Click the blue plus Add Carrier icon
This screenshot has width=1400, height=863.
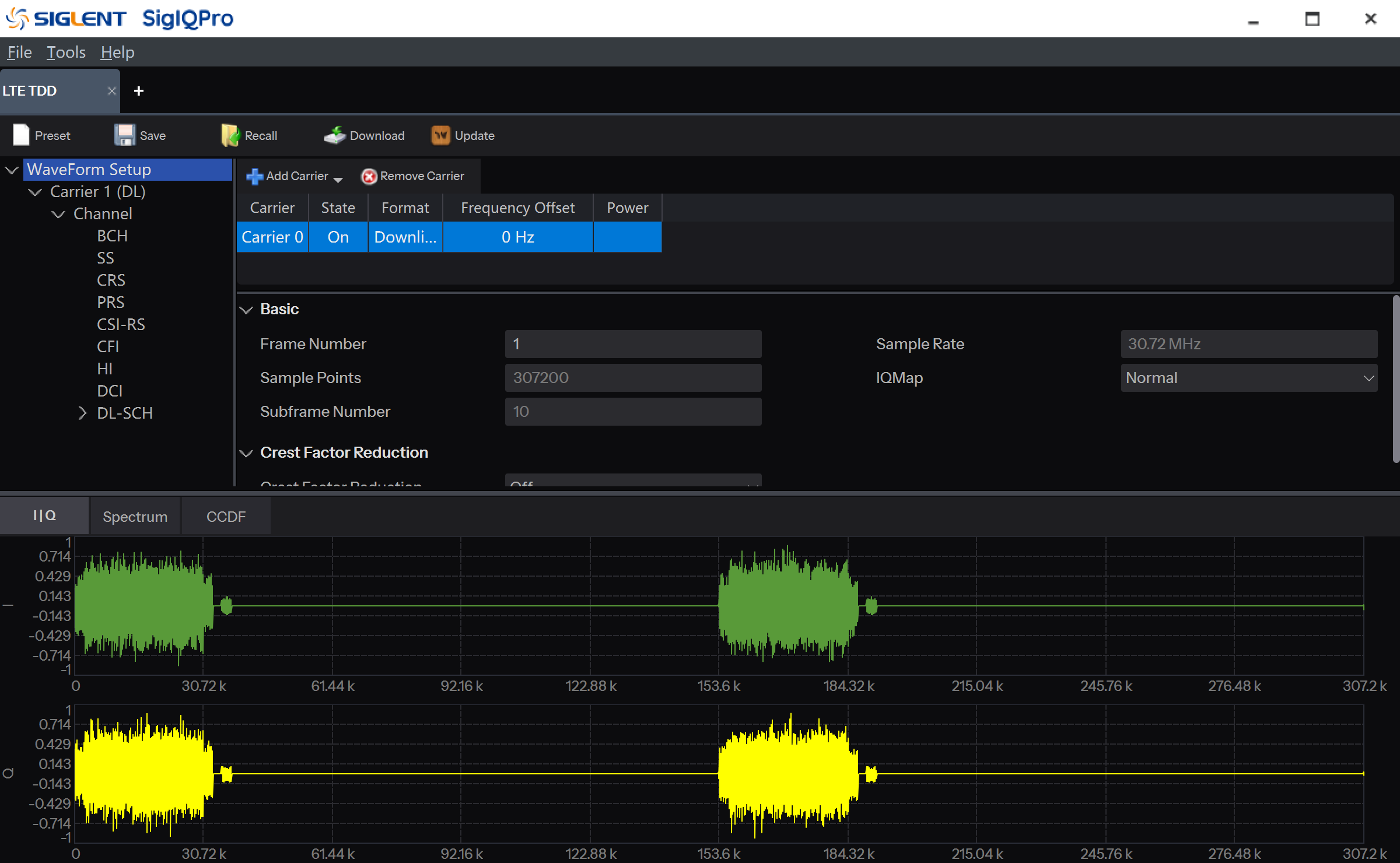254,176
